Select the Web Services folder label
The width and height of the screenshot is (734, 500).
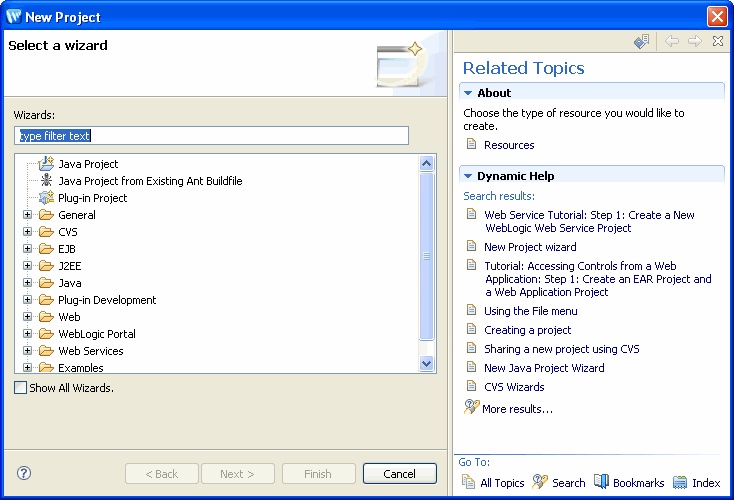coord(91,351)
